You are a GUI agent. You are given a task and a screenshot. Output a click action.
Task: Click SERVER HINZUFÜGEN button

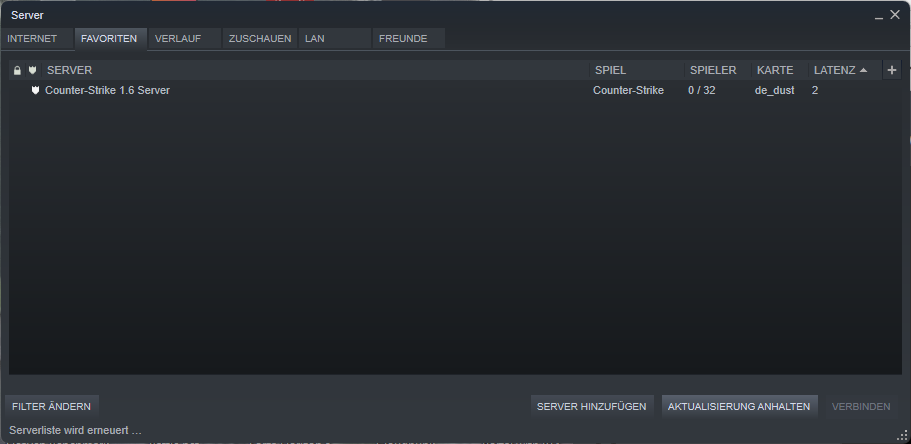[591, 406]
